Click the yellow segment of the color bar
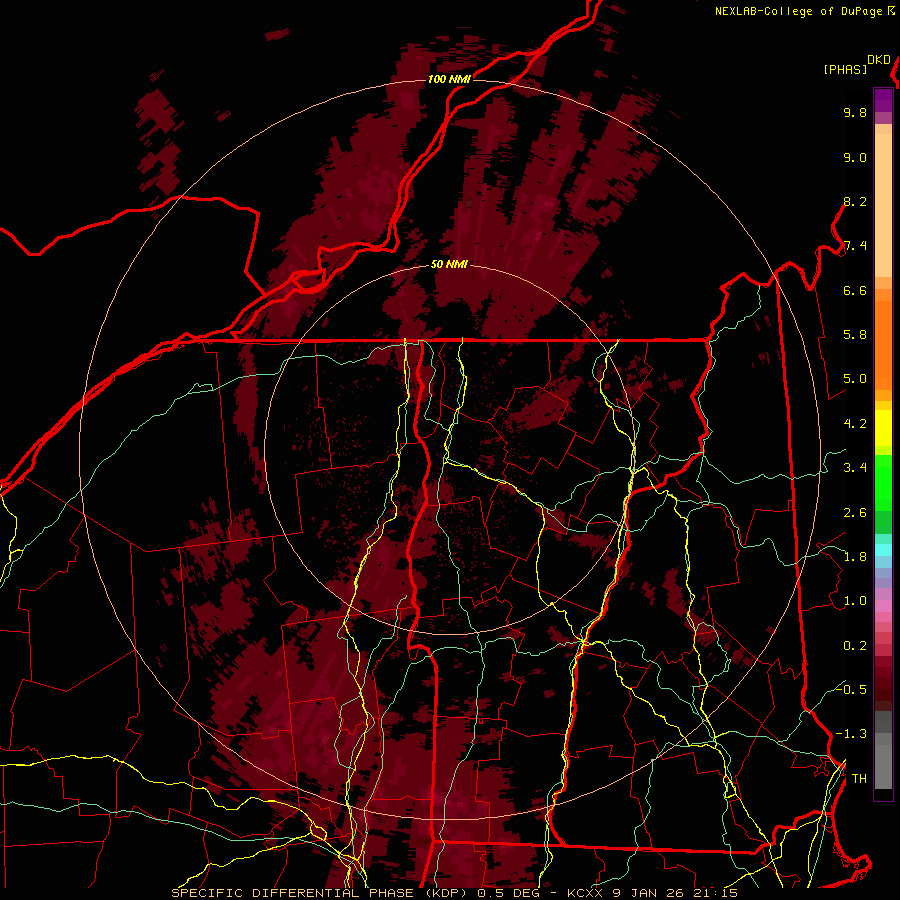The width and height of the screenshot is (900, 900). (x=883, y=428)
